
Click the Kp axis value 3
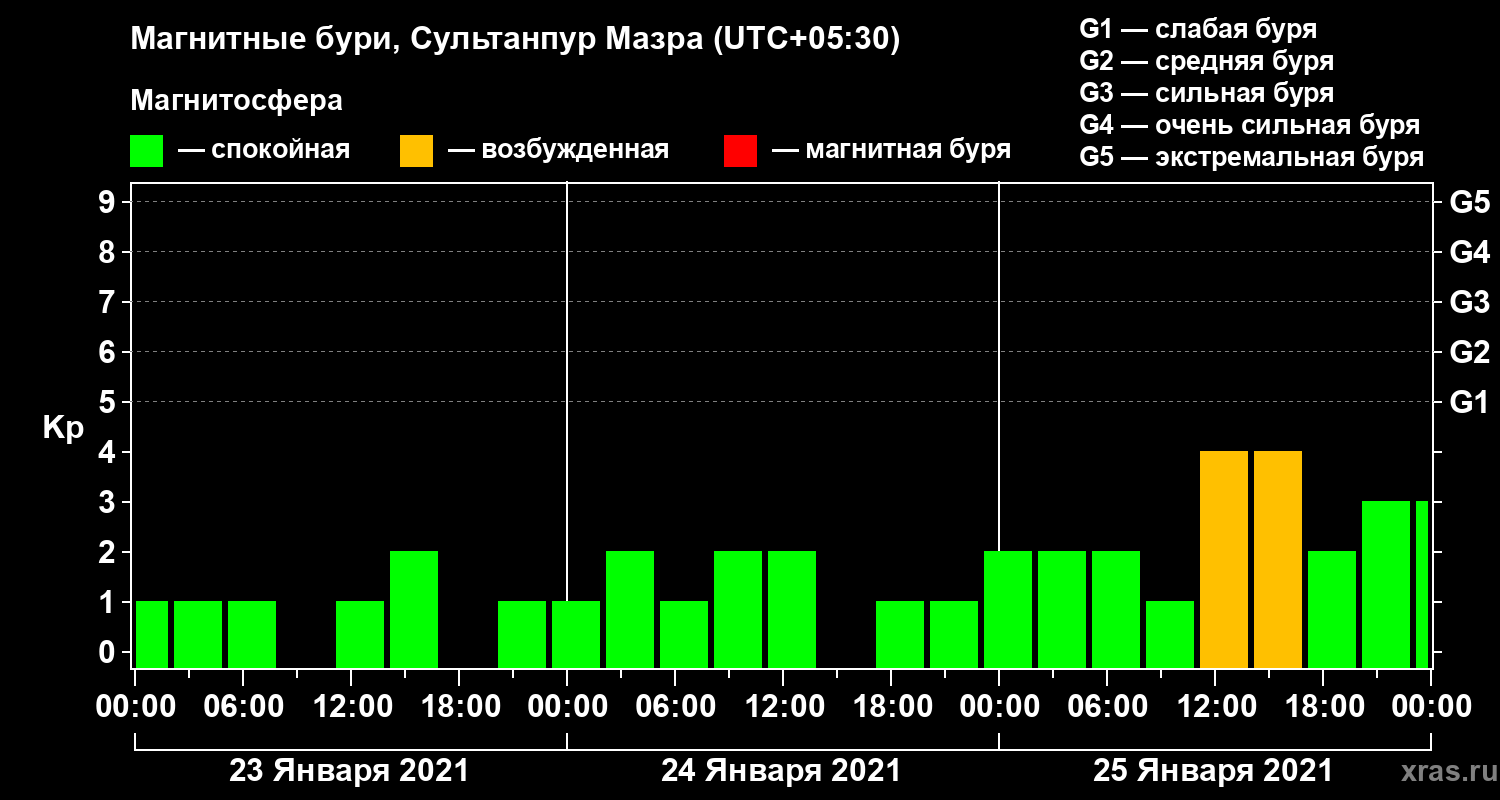point(109,503)
